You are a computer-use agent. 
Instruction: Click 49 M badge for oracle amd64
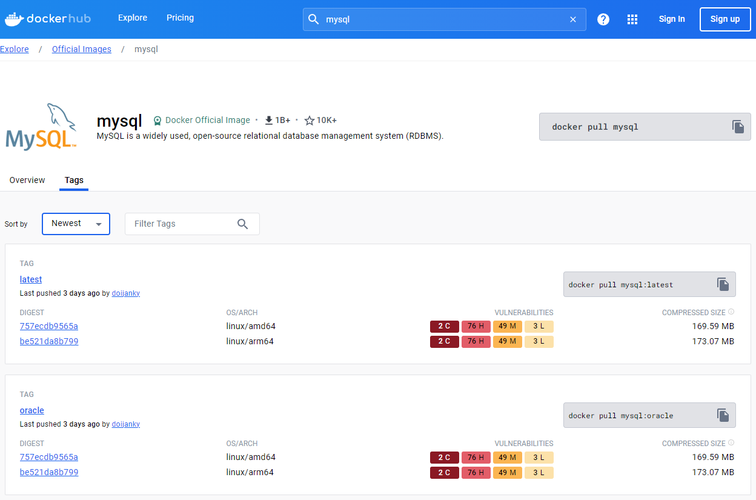pos(507,457)
